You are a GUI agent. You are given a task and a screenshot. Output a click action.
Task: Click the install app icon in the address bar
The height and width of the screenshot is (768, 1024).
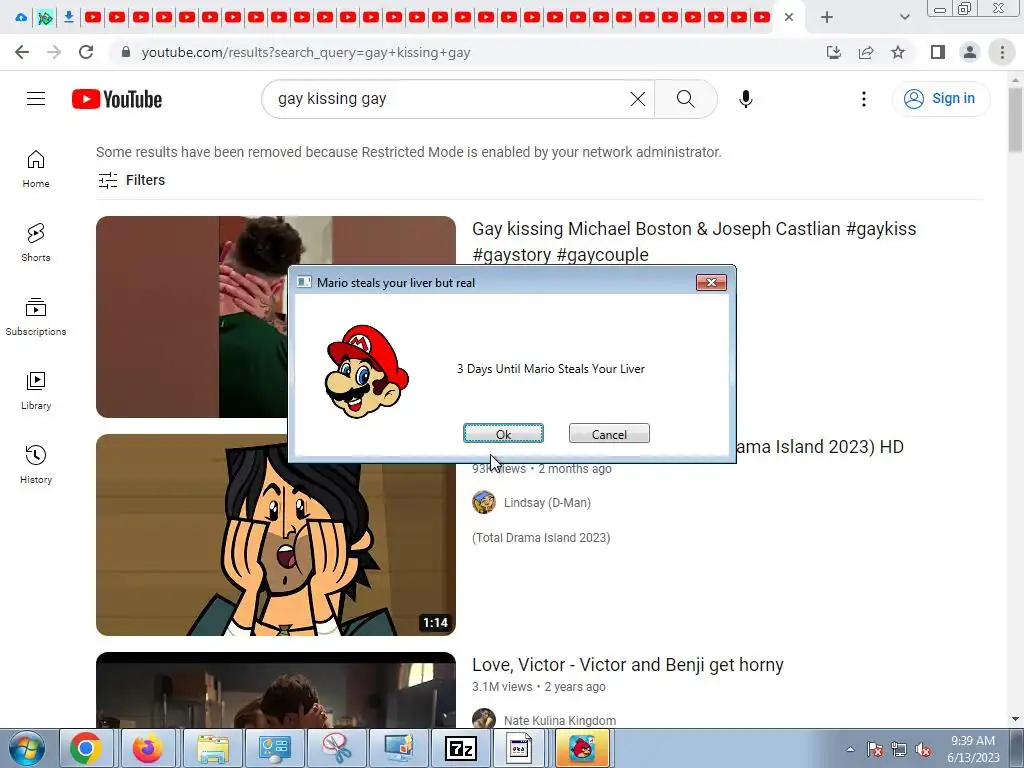[x=834, y=52]
